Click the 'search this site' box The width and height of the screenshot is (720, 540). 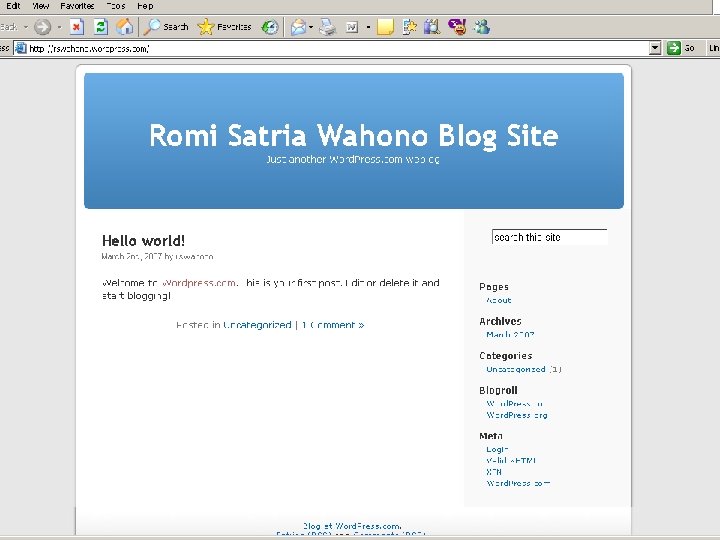[549, 237]
